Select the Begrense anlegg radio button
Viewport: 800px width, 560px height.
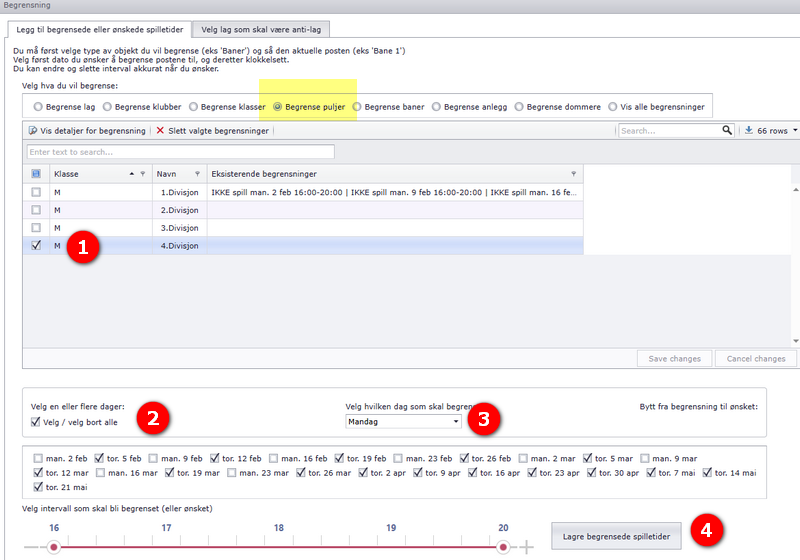point(436,107)
